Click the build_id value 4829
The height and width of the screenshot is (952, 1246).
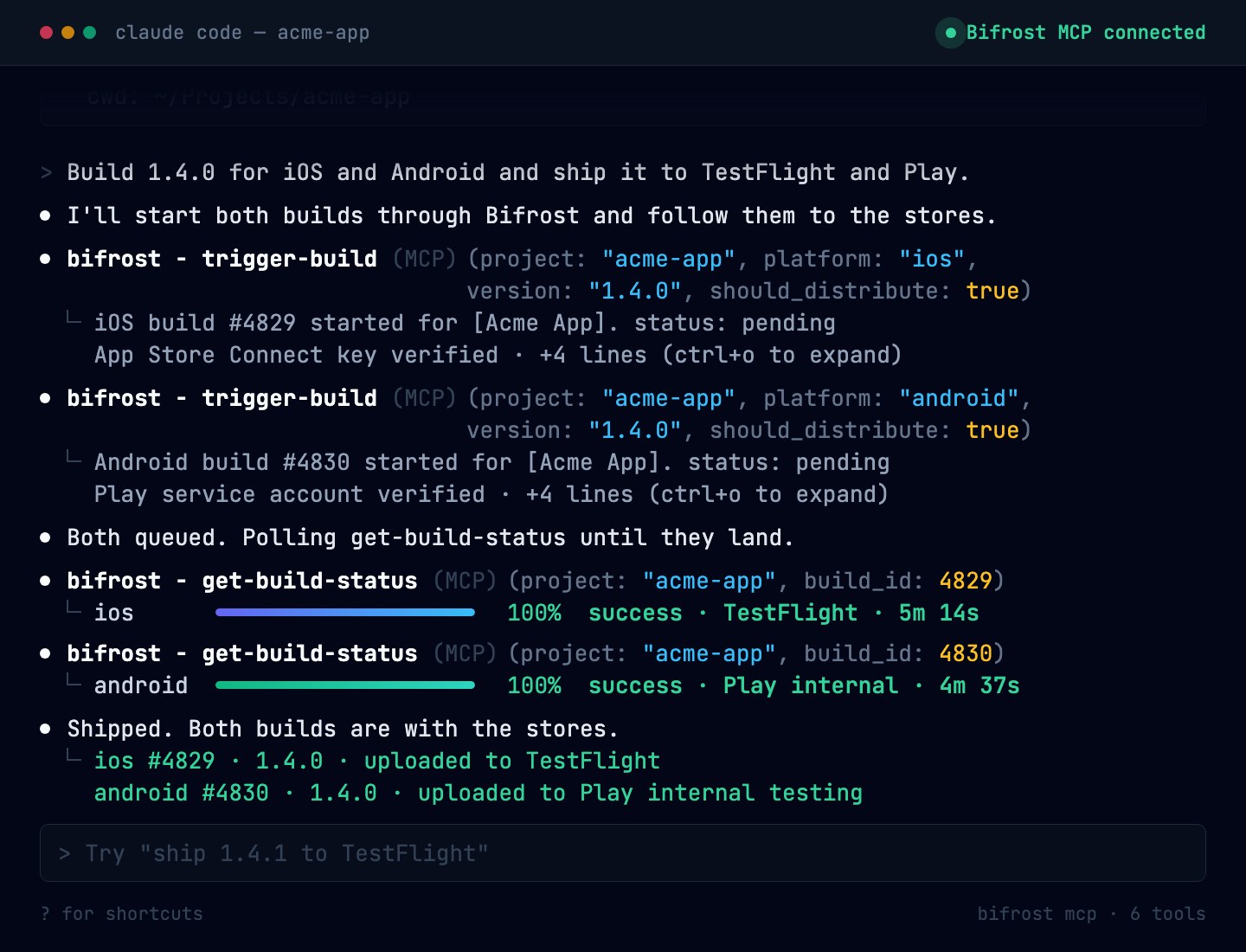click(966, 581)
